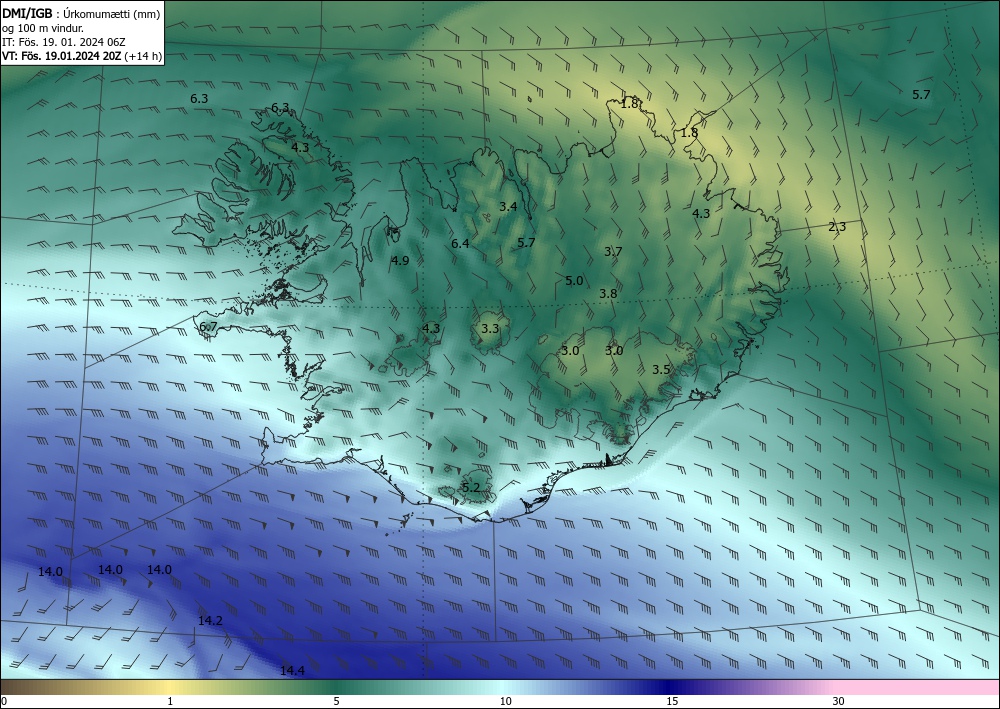Click the 5.0 value on the map
The height and width of the screenshot is (709, 1000).
574,281
